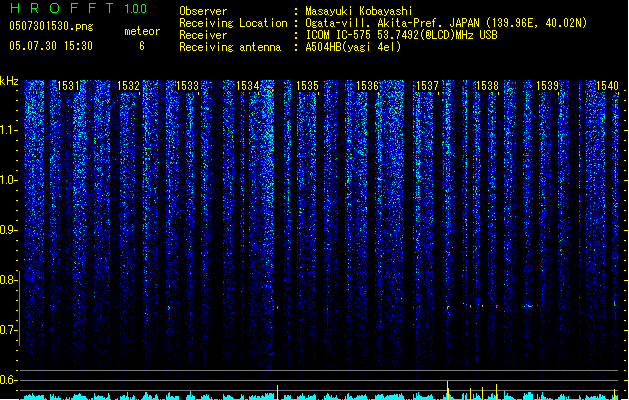This screenshot has height=400, width=629.
Task: Click the 1535 time marker
Action: click(x=307, y=86)
